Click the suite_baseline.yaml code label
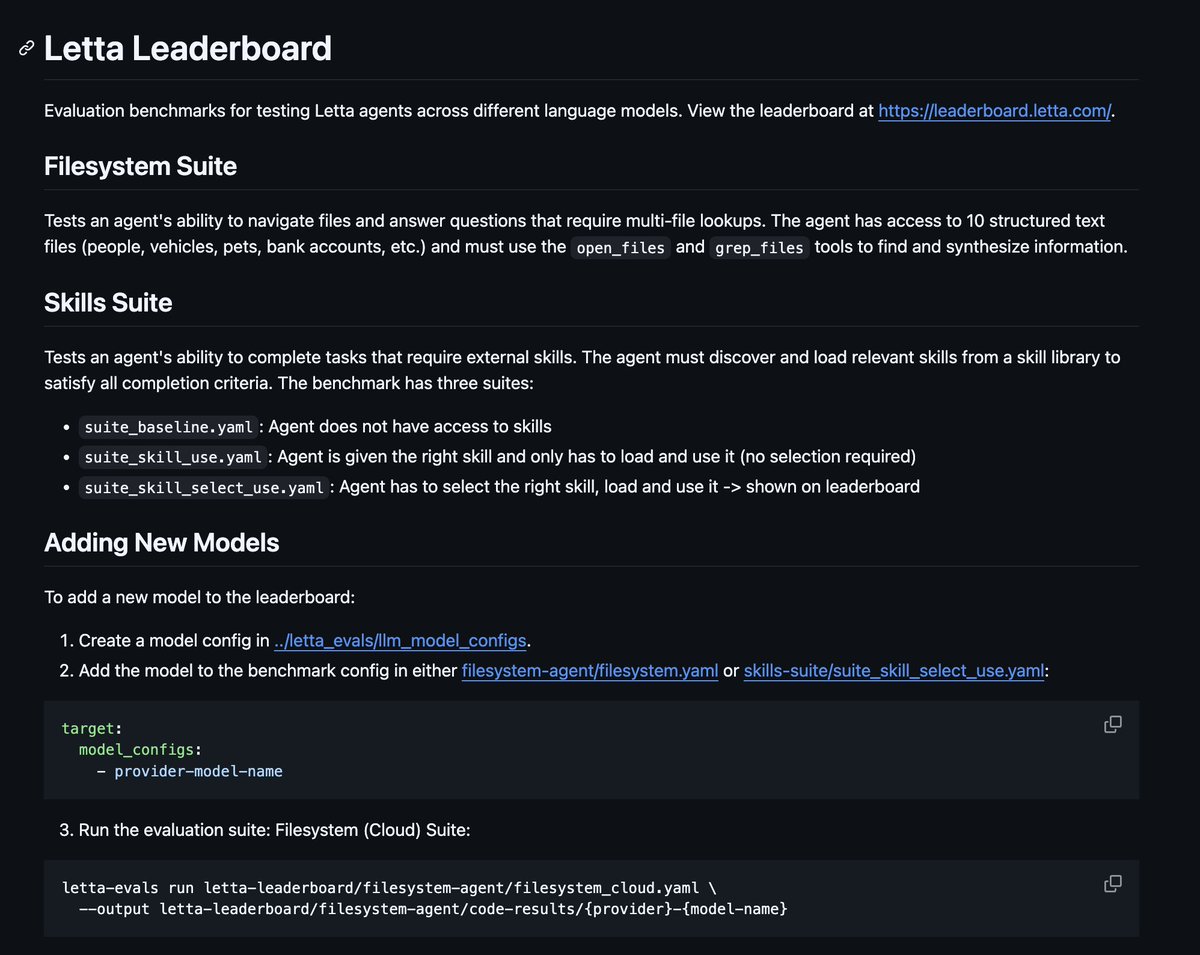This screenshot has height=955, width=1200. [168, 427]
